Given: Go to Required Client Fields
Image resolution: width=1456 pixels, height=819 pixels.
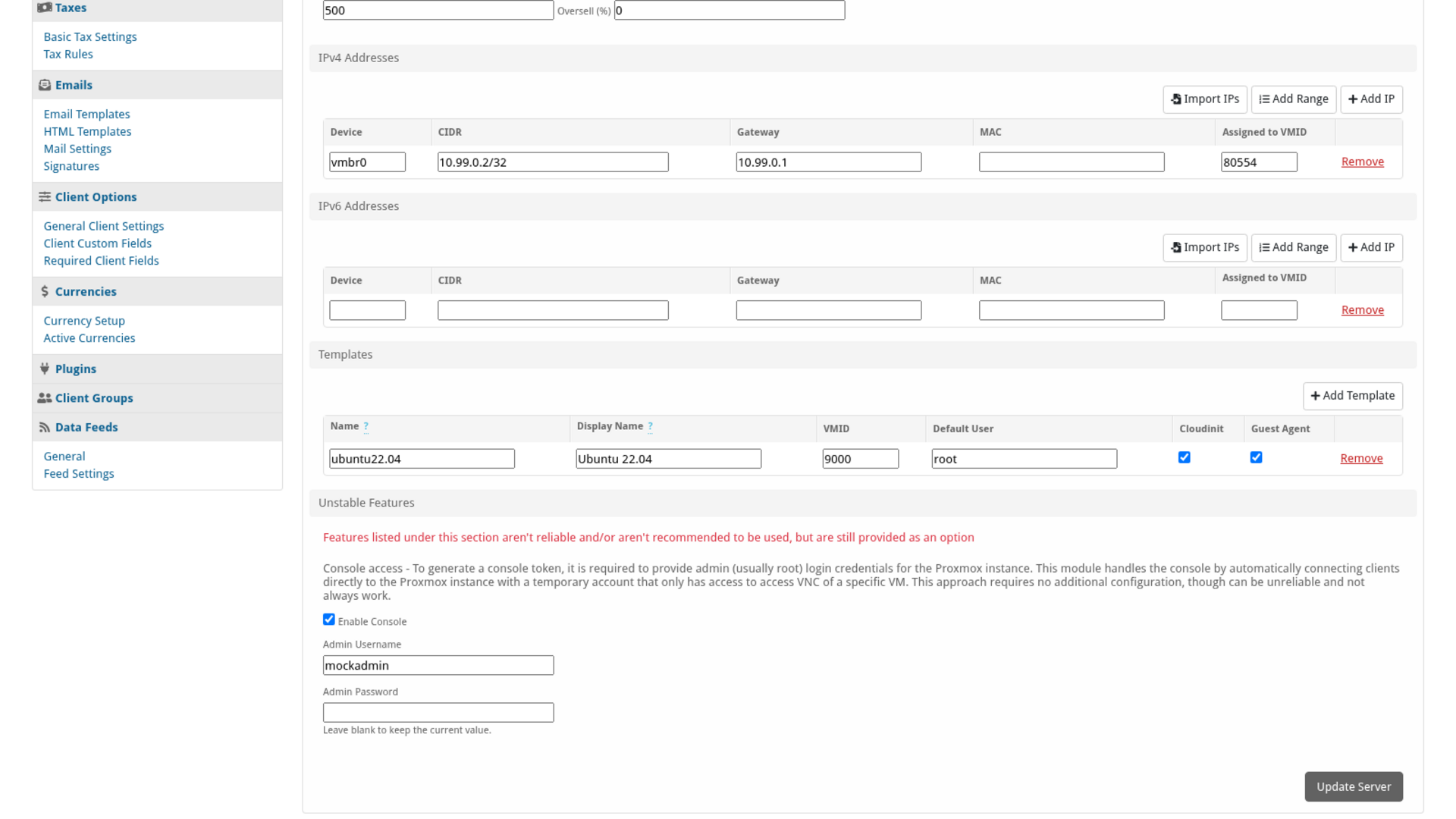Looking at the screenshot, I should pyautogui.click(x=101, y=261).
